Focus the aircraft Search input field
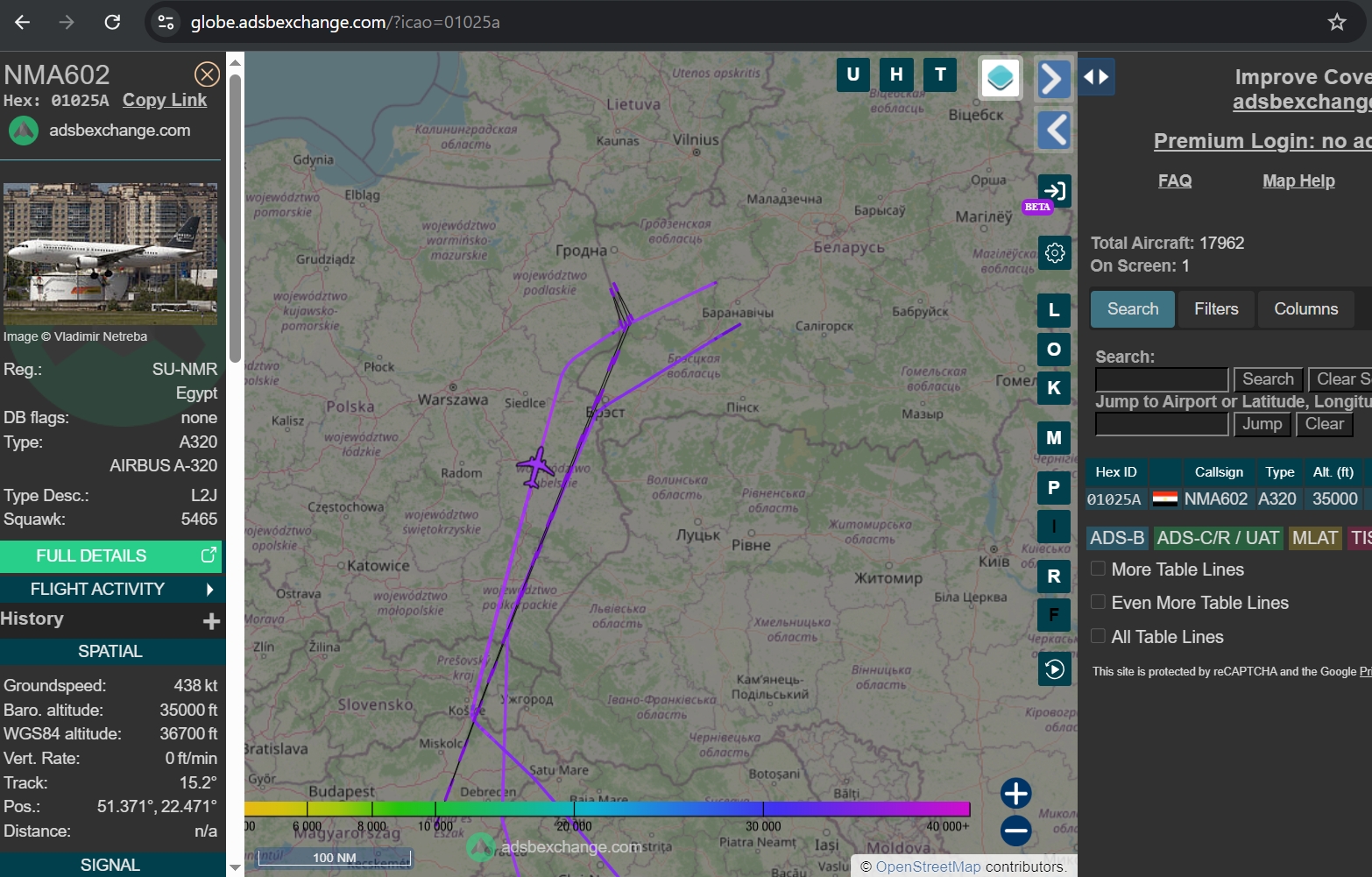 pyautogui.click(x=1162, y=379)
